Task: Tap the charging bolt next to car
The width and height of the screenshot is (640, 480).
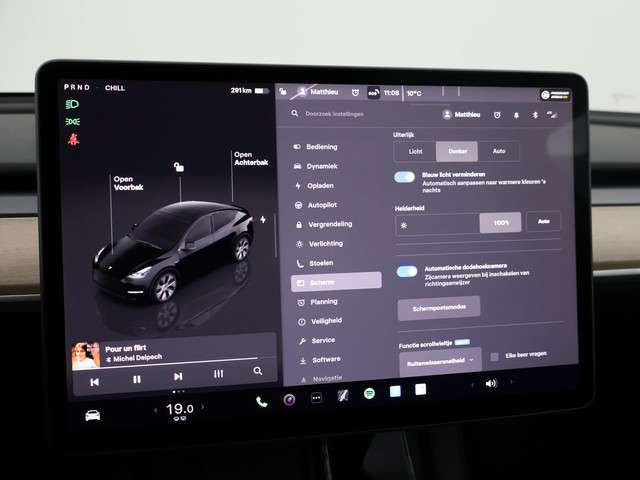Action: (263, 219)
